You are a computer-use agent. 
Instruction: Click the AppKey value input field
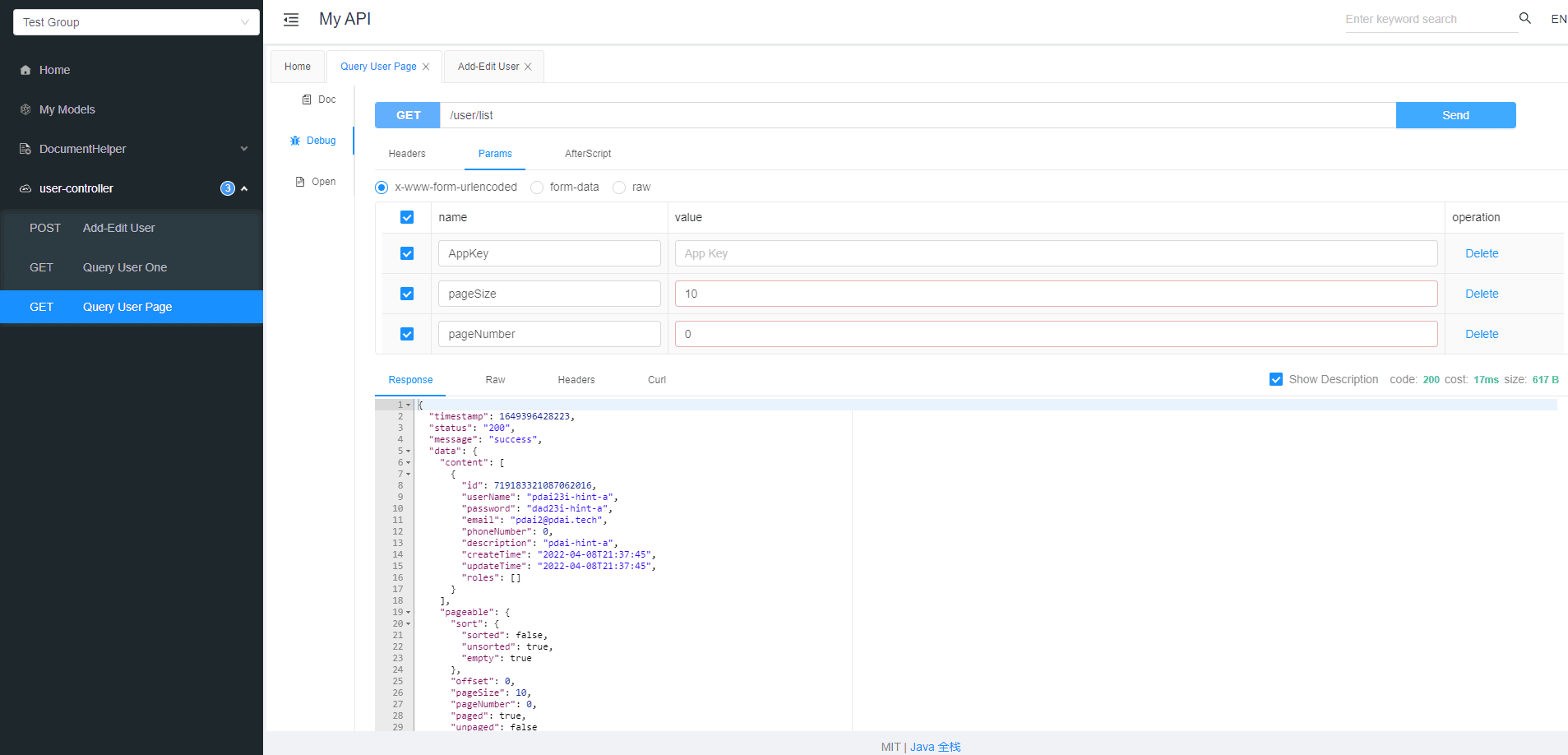click(x=1056, y=253)
